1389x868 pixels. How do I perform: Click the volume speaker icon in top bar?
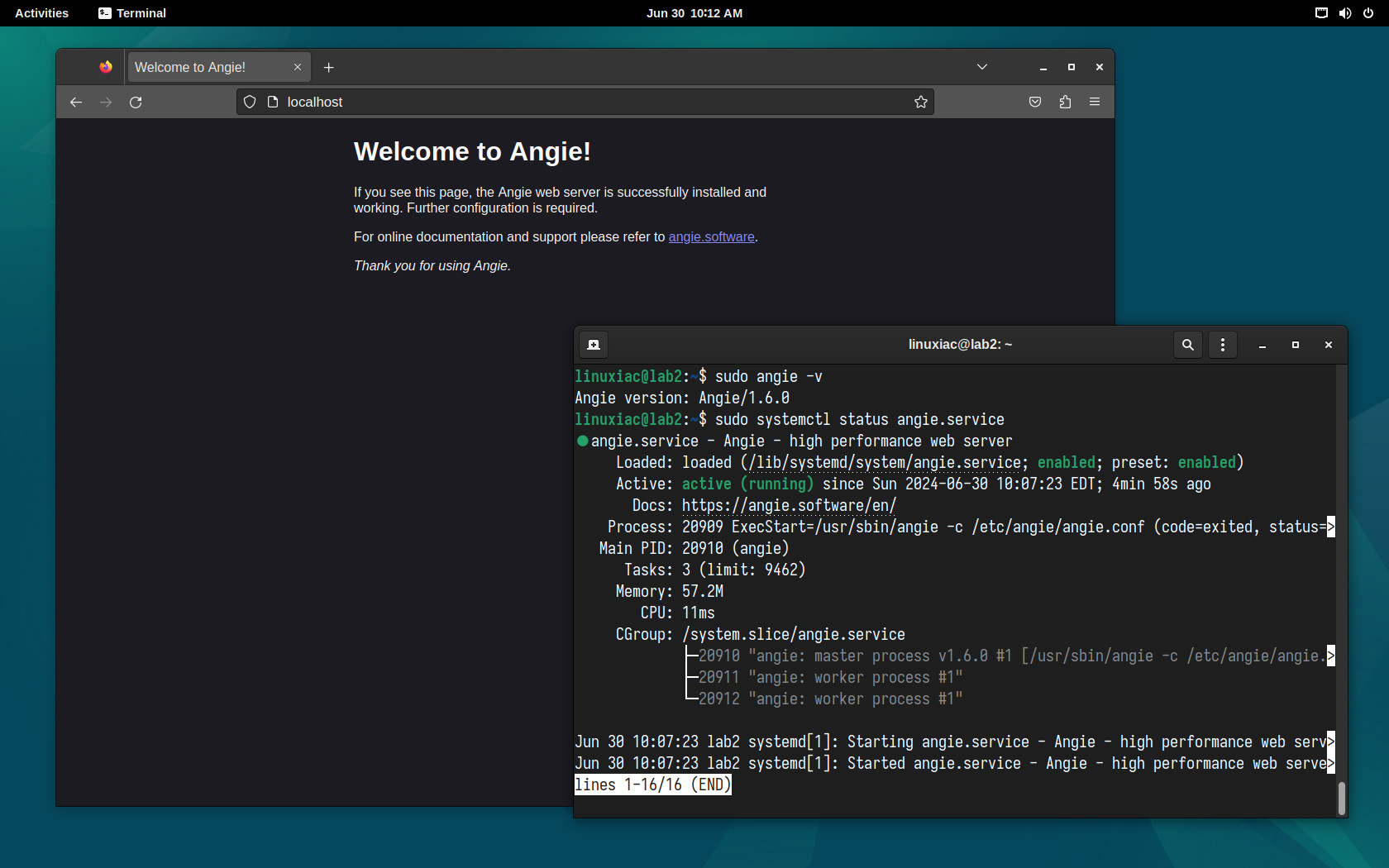1345,13
